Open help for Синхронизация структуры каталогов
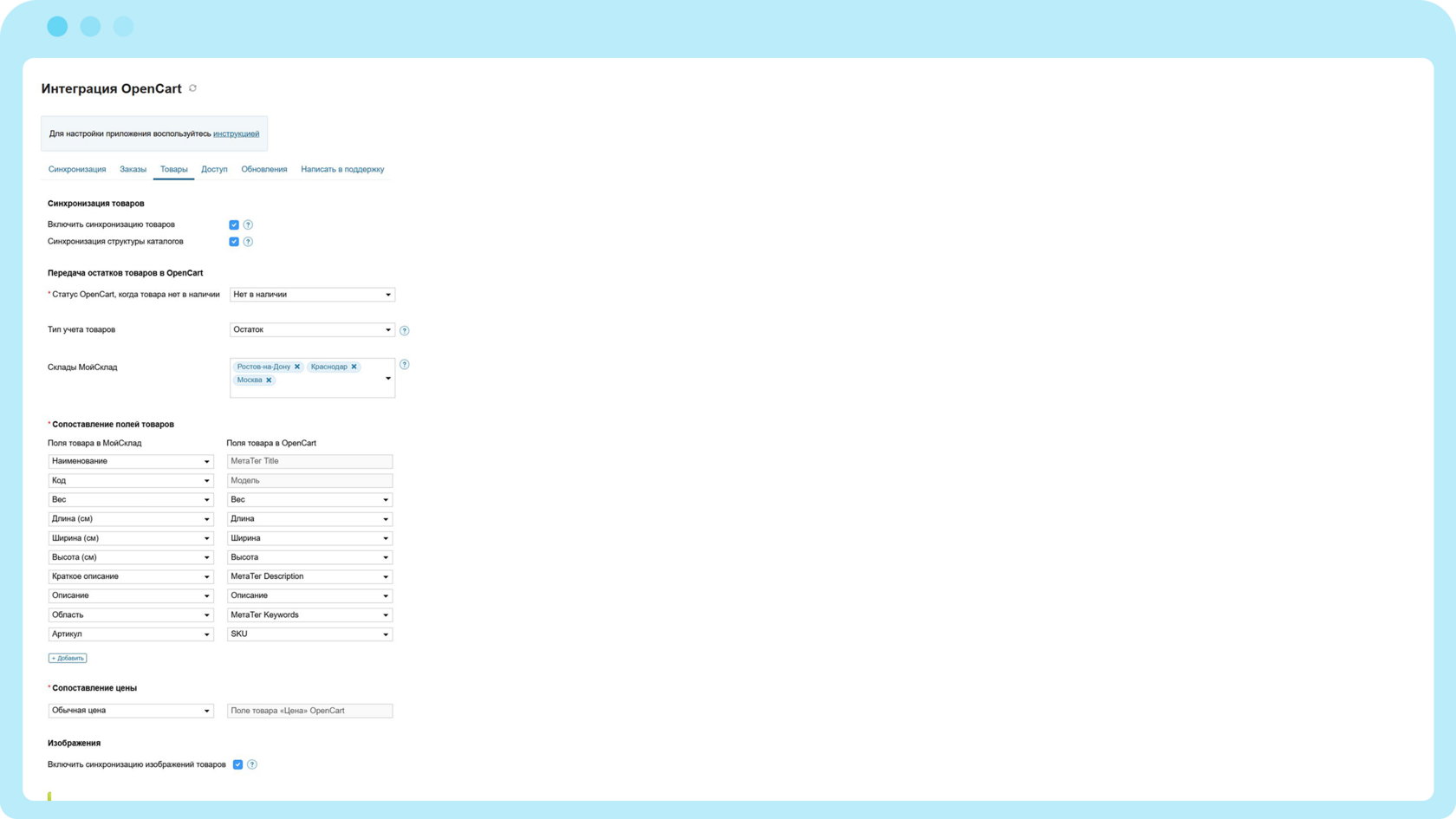1456x819 pixels. tap(248, 242)
